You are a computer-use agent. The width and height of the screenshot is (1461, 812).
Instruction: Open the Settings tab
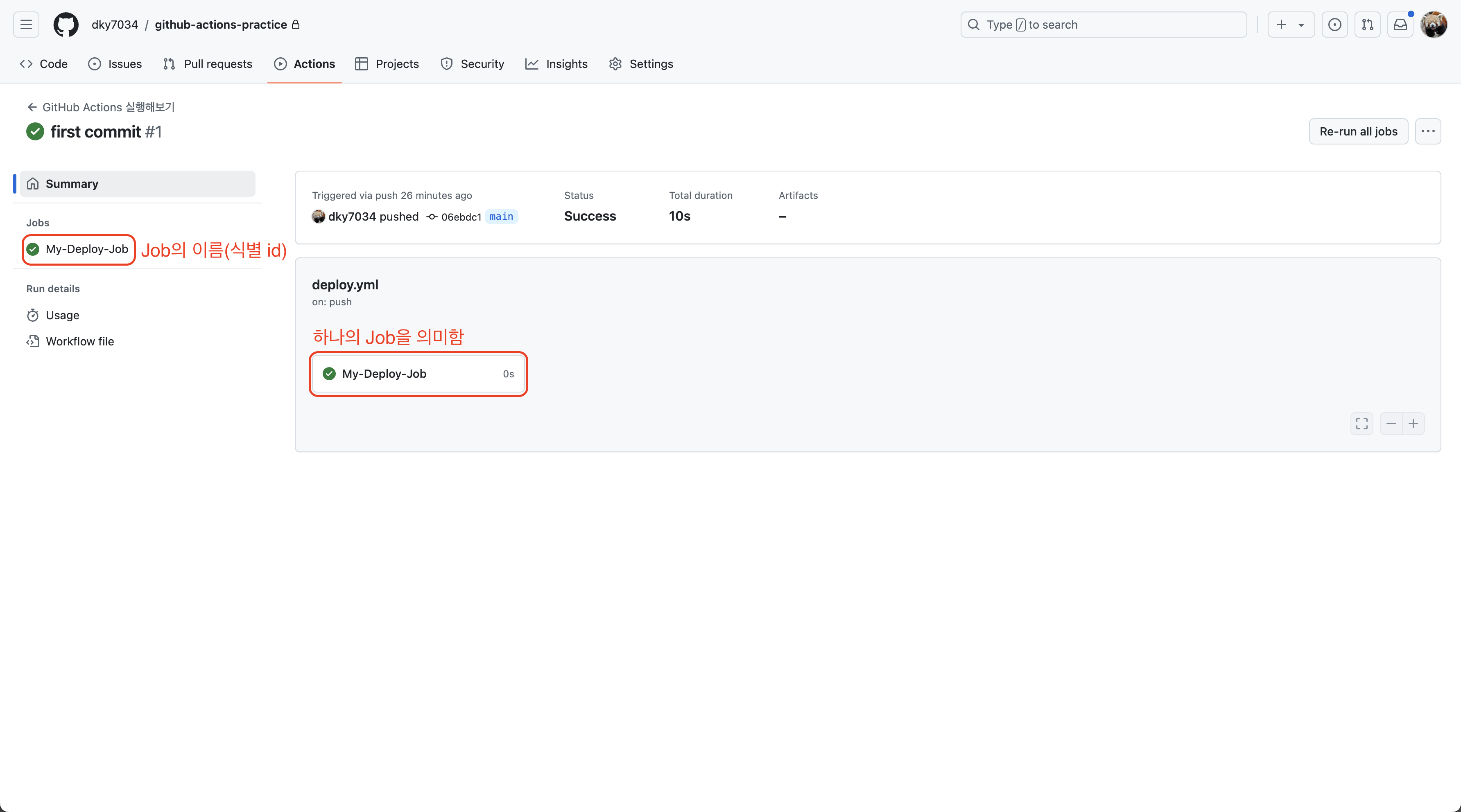coord(641,64)
